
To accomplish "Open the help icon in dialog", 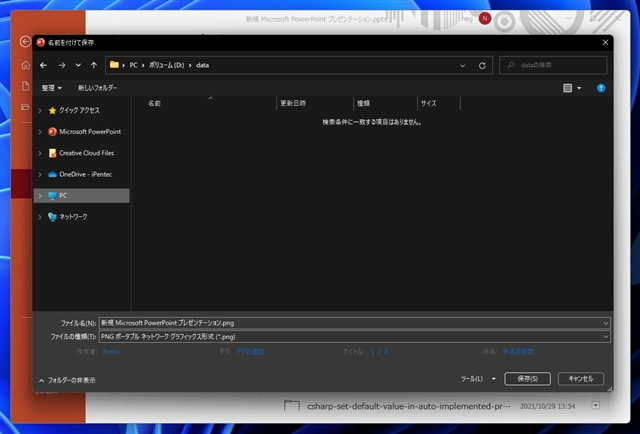I will [x=601, y=88].
